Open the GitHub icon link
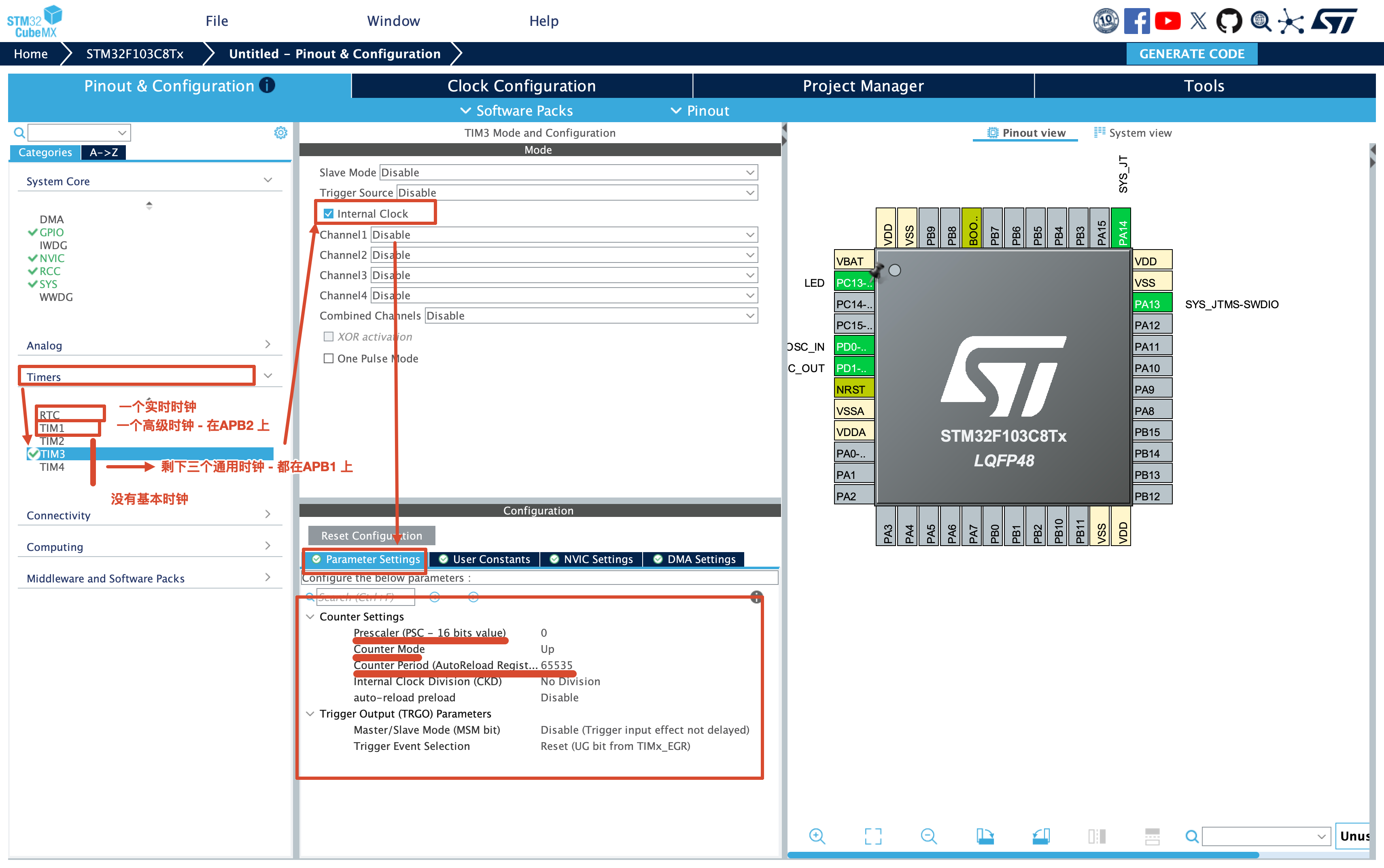 pyautogui.click(x=1229, y=21)
